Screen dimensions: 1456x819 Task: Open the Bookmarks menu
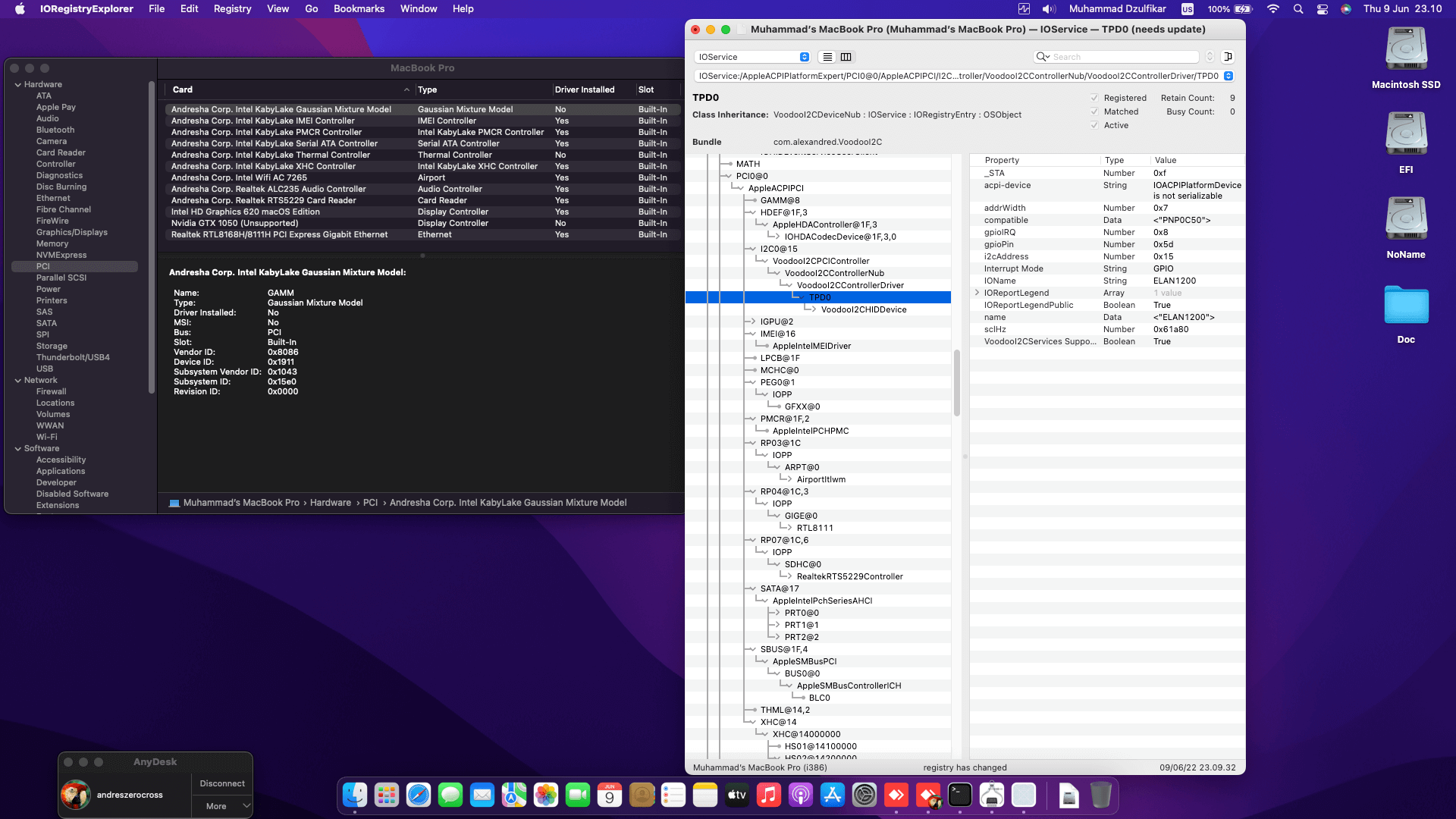(x=359, y=9)
